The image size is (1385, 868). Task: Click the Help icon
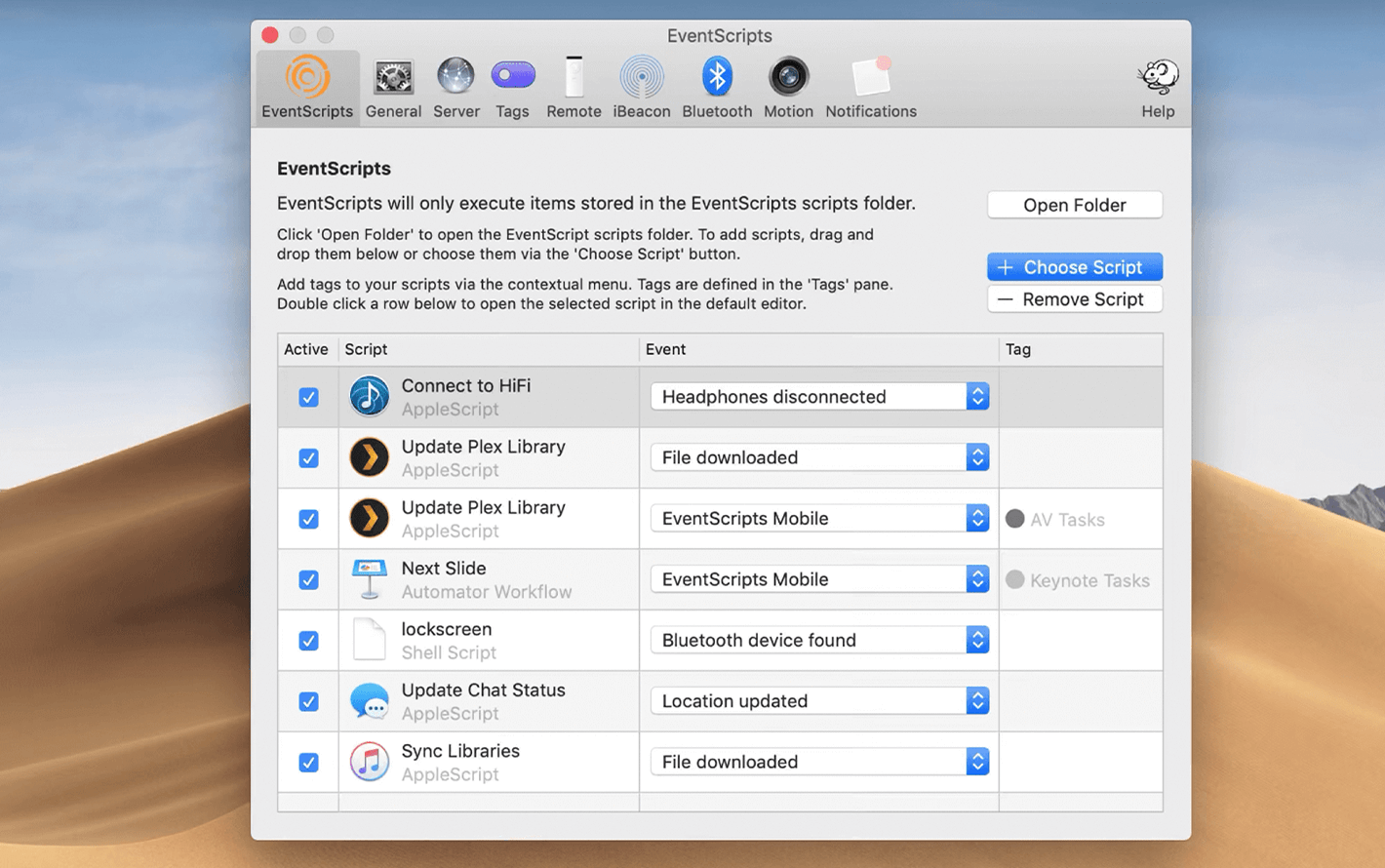(1158, 88)
